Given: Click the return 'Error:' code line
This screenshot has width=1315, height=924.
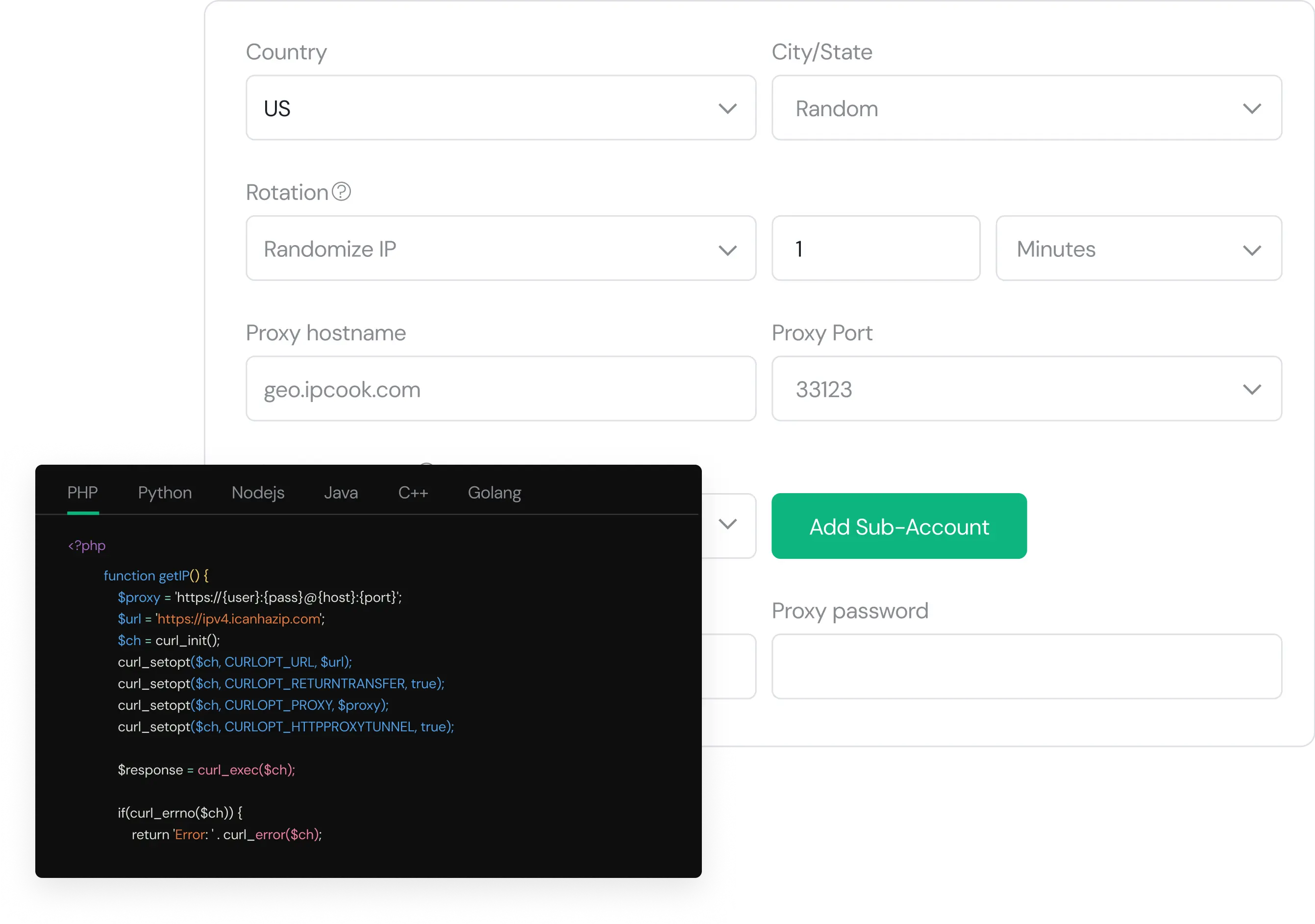Looking at the screenshot, I should [227, 834].
